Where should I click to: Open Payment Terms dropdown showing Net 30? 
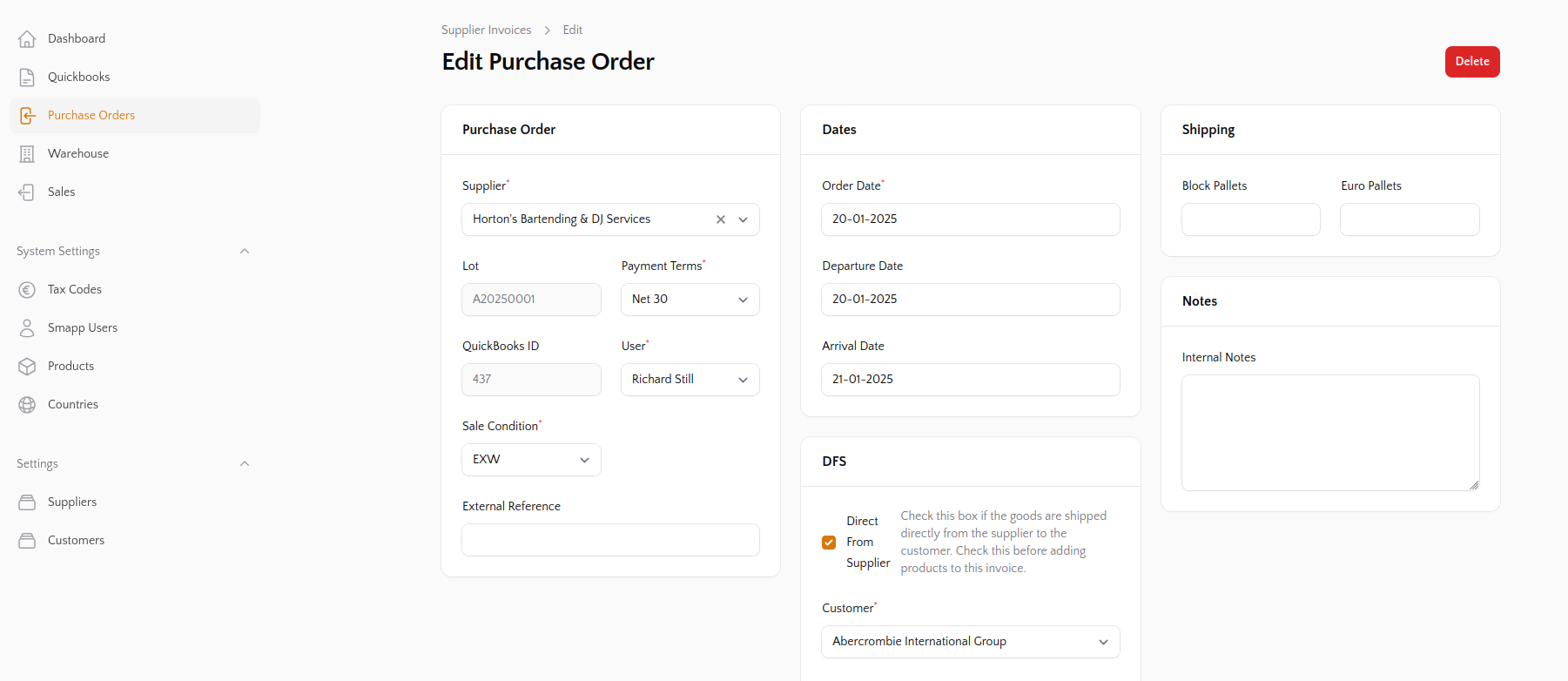click(690, 300)
